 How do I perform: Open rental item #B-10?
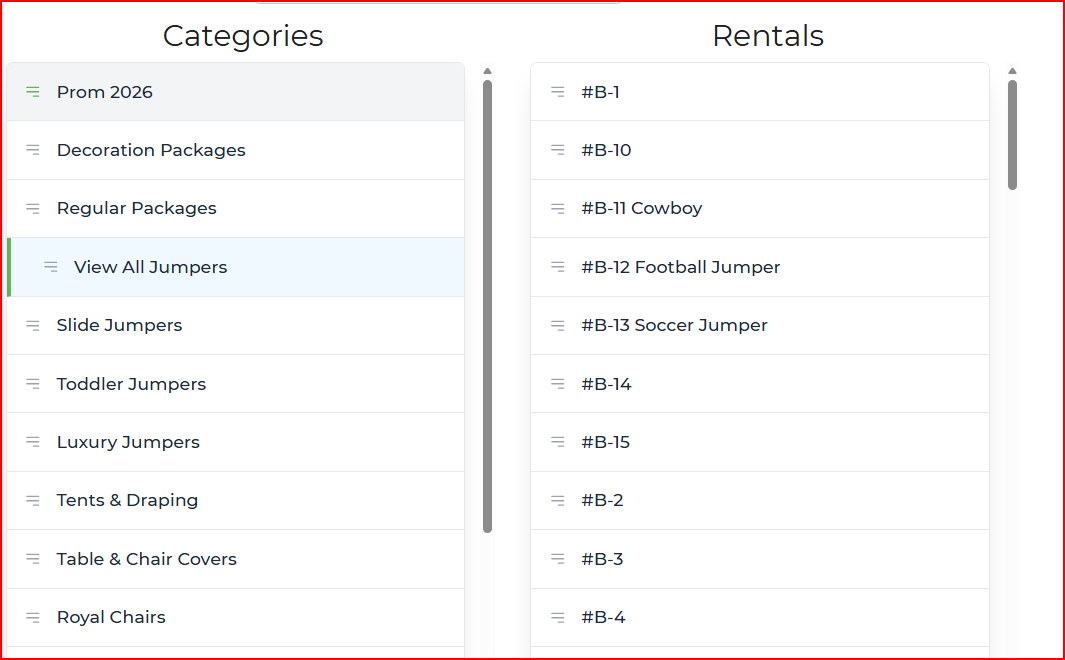click(606, 150)
